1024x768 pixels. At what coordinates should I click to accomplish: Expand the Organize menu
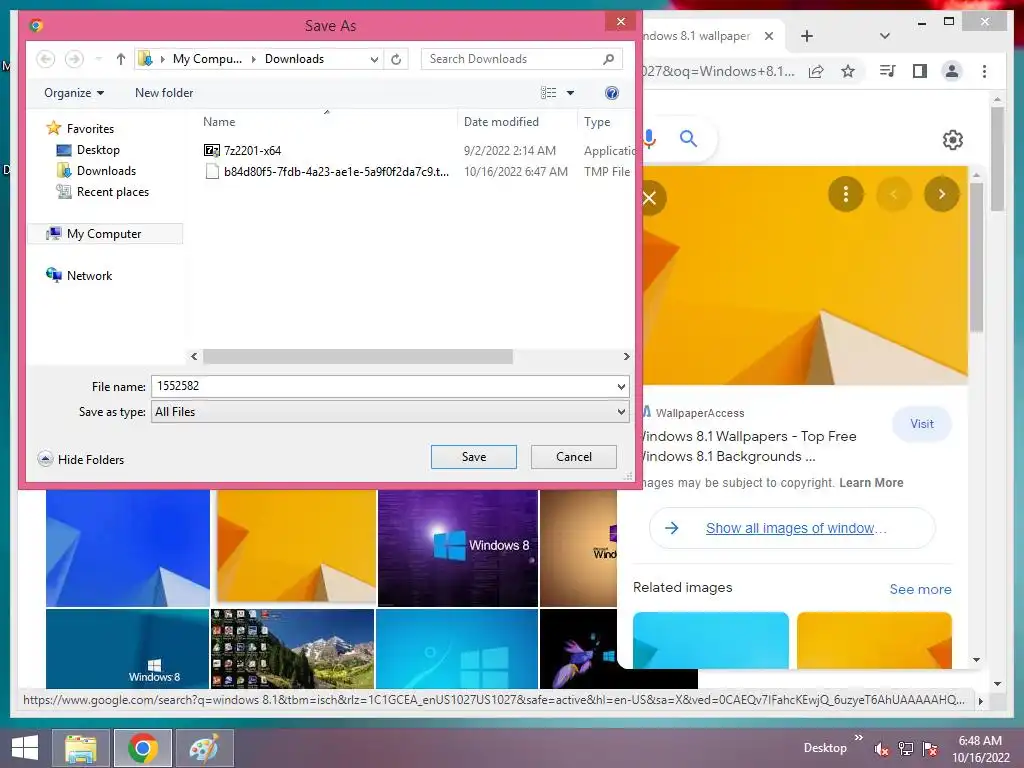pos(74,93)
